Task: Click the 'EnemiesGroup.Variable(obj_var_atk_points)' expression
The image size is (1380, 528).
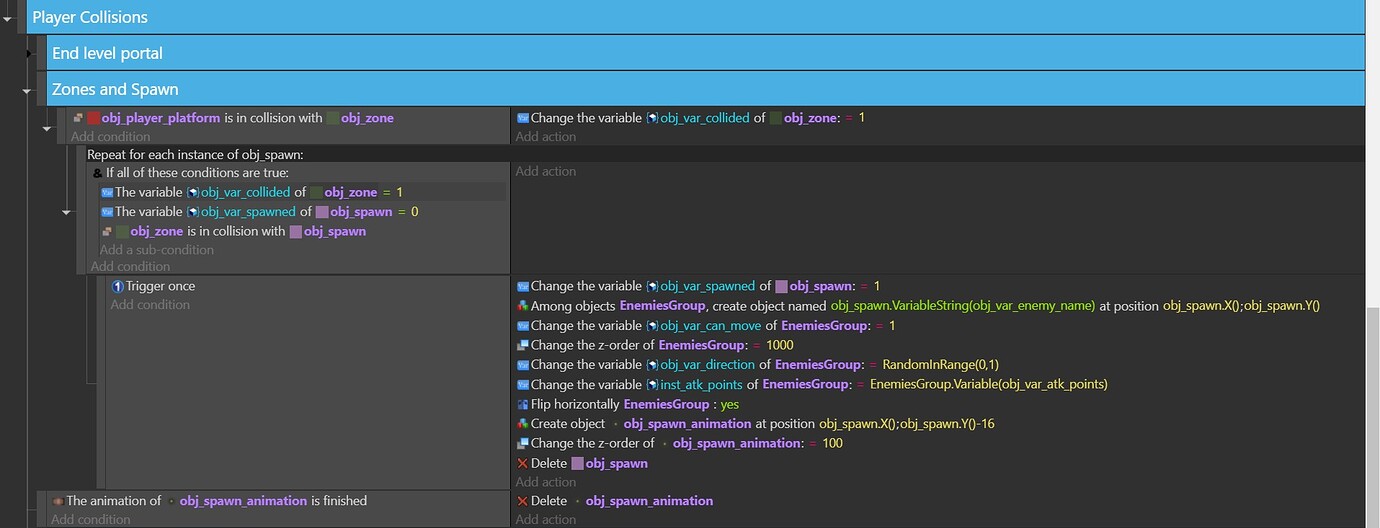Action: tap(989, 385)
